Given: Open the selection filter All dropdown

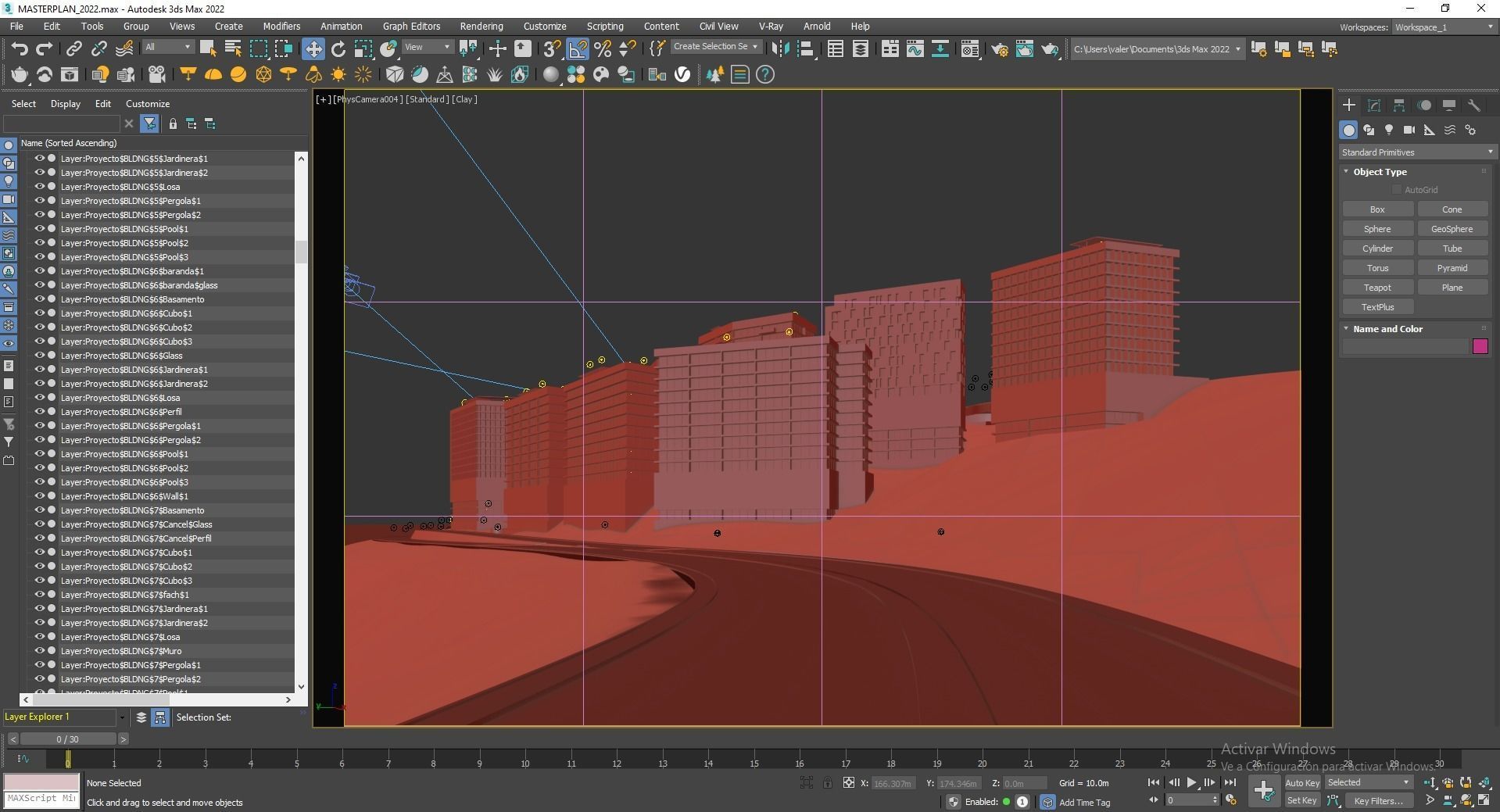Looking at the screenshot, I should click(x=168, y=47).
